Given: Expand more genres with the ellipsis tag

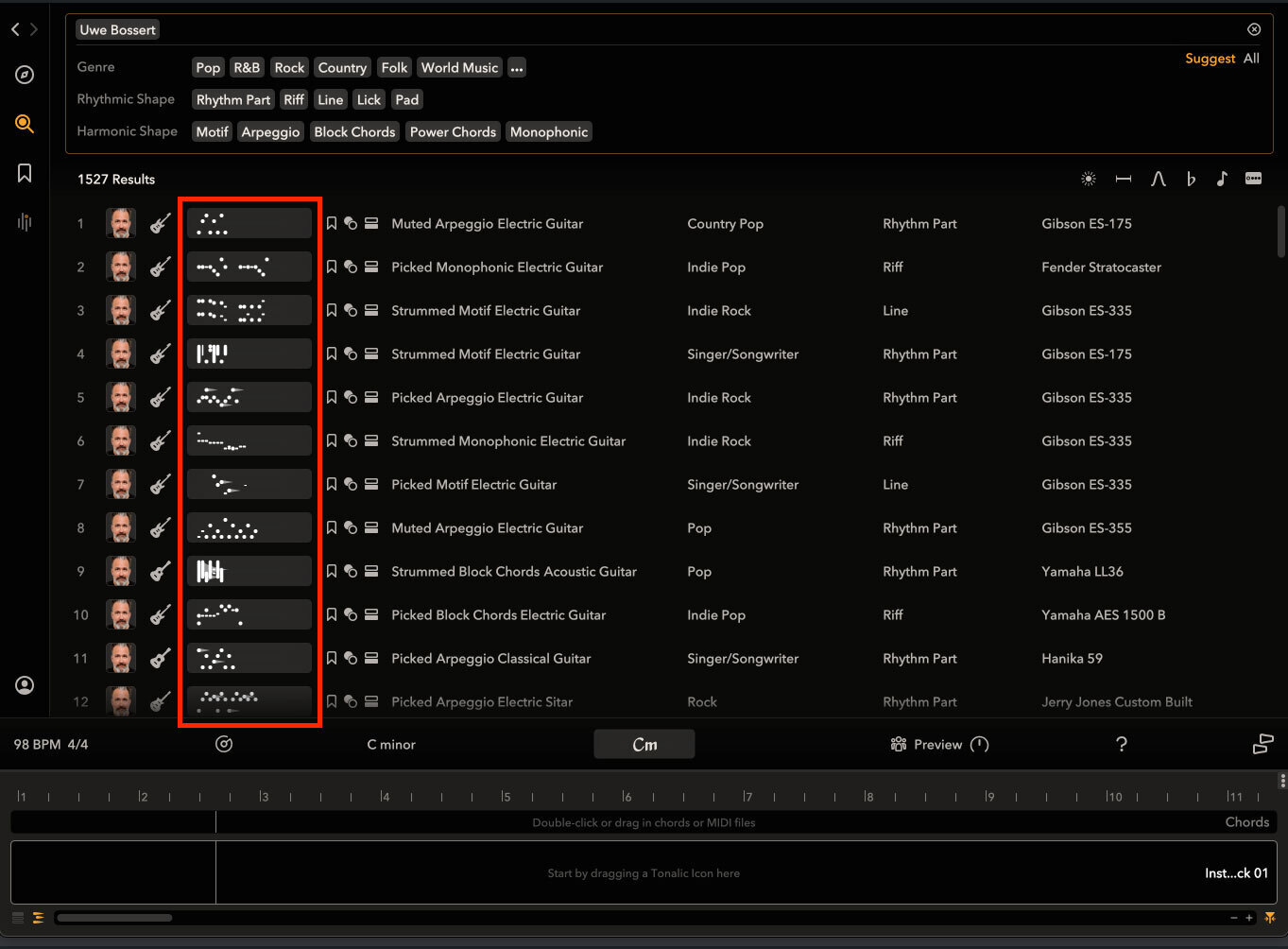Looking at the screenshot, I should (516, 68).
